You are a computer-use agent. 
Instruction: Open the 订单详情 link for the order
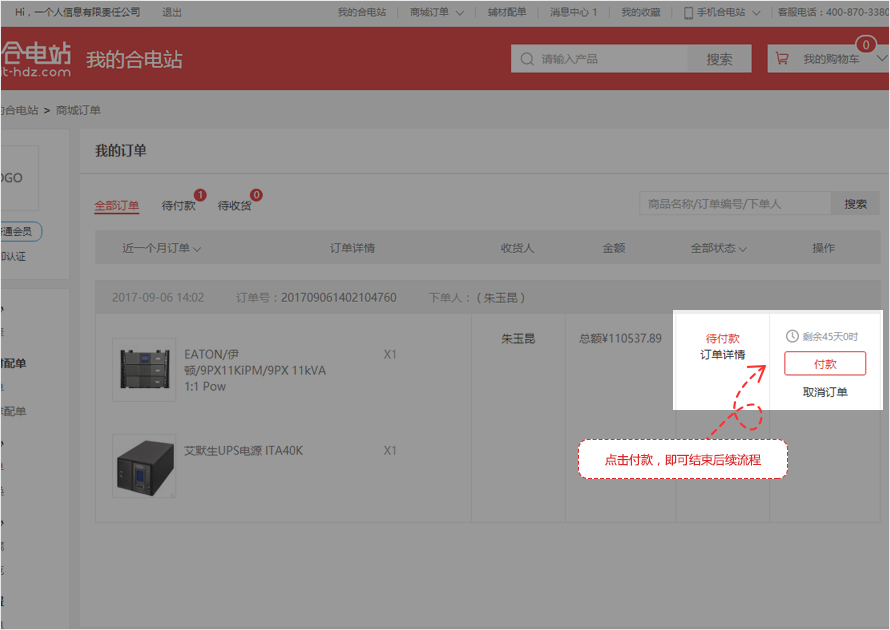[722, 355]
